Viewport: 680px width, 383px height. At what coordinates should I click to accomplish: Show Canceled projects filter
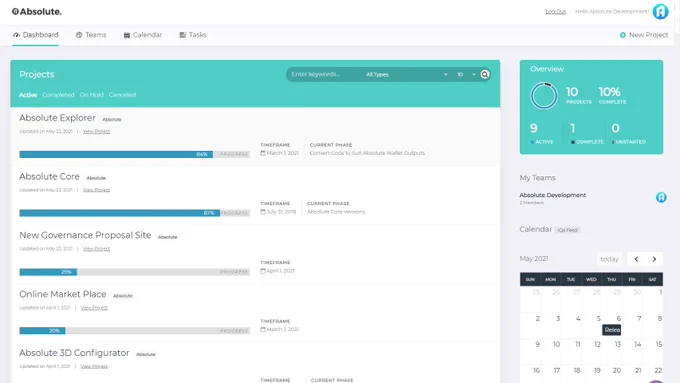122,95
